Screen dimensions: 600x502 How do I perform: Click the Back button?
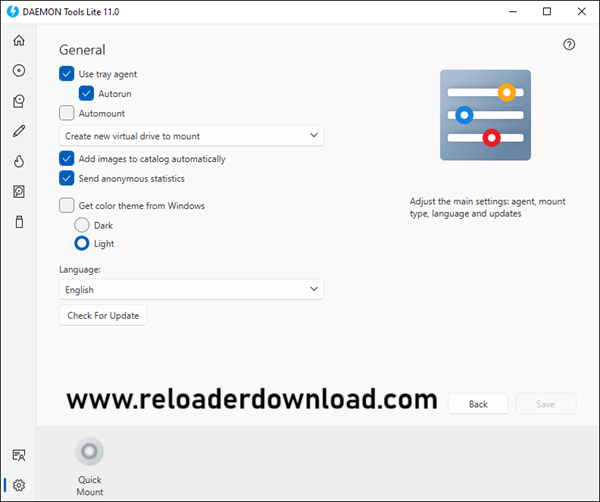(478, 404)
